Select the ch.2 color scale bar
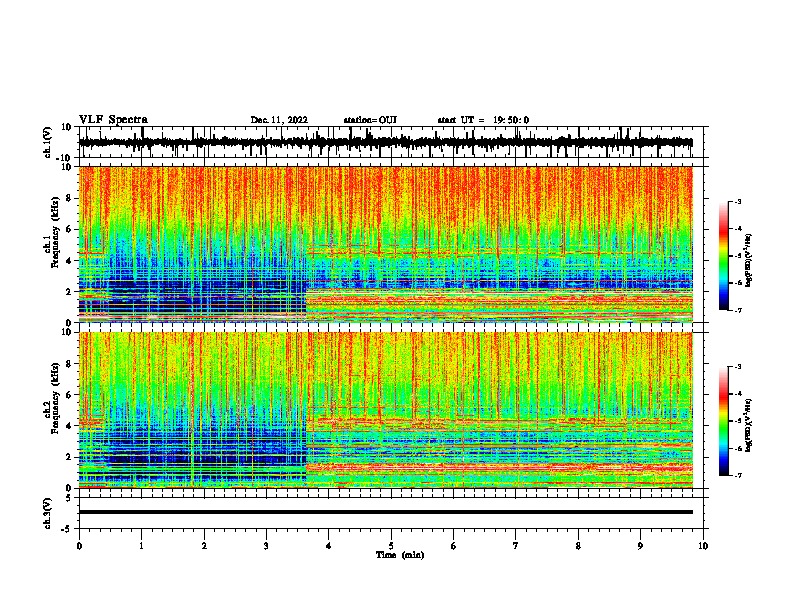The width and height of the screenshot is (792, 612). click(x=723, y=421)
